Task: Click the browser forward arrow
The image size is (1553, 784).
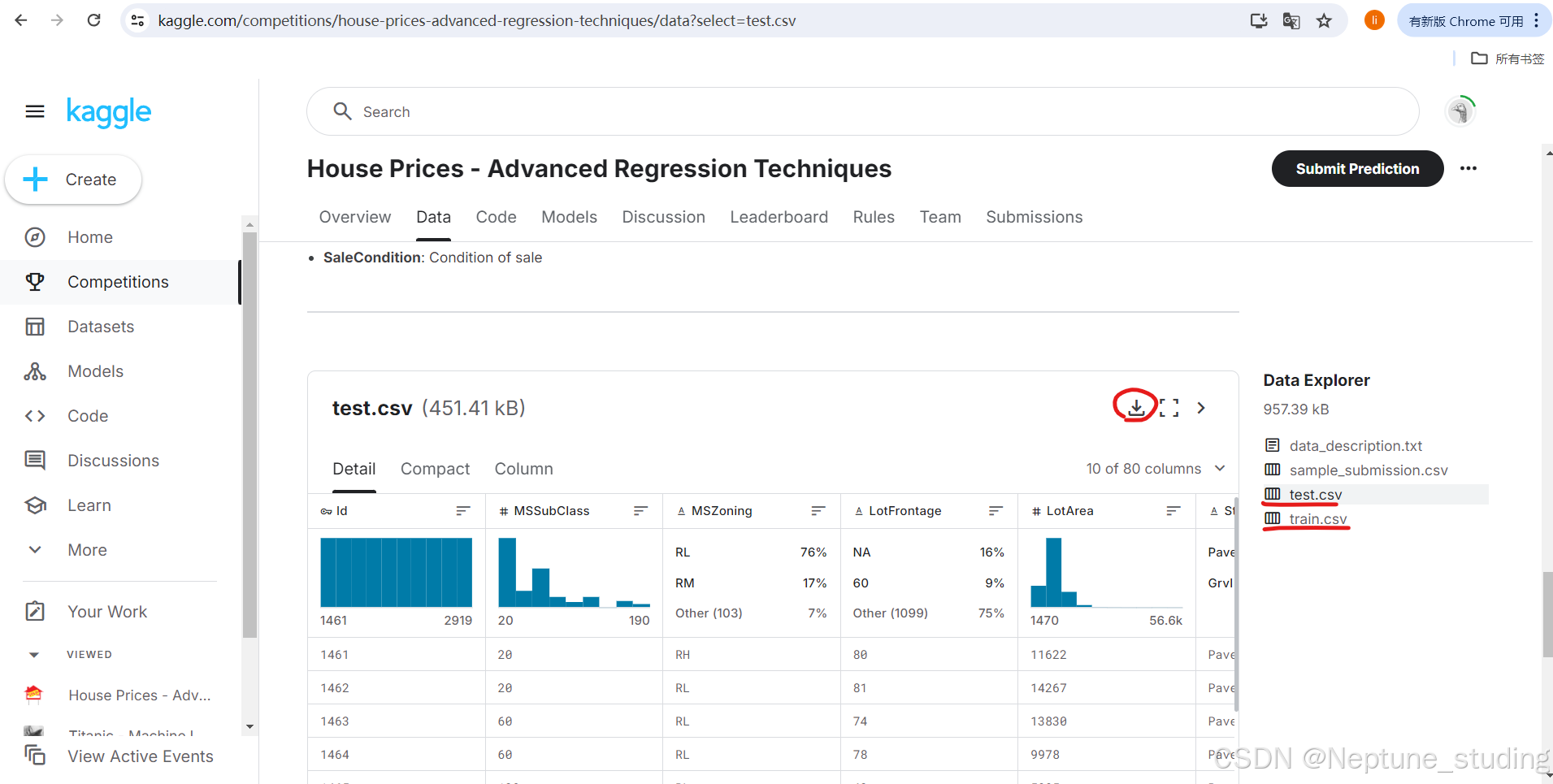Action: pyautogui.click(x=57, y=20)
